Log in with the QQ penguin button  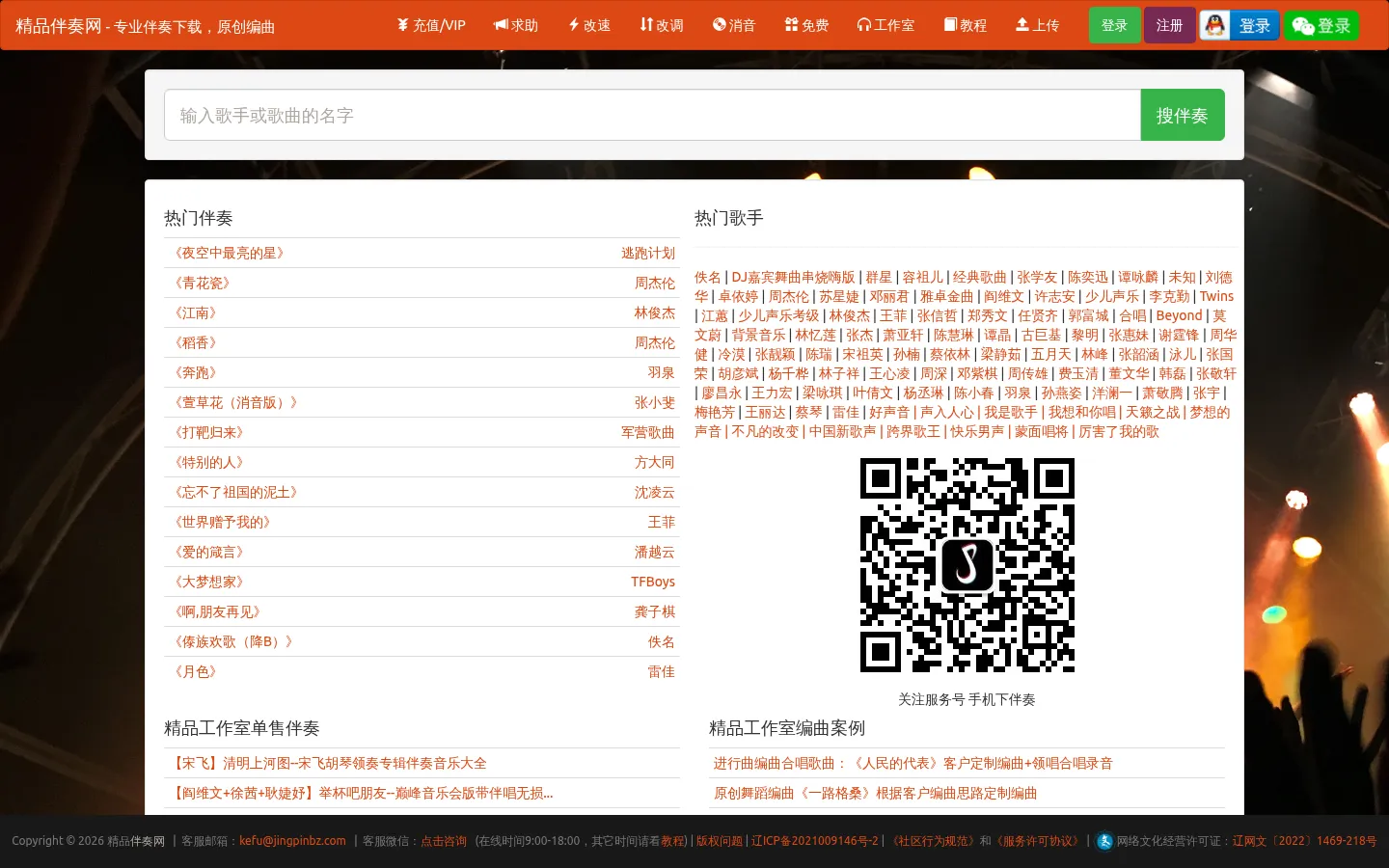(1239, 25)
